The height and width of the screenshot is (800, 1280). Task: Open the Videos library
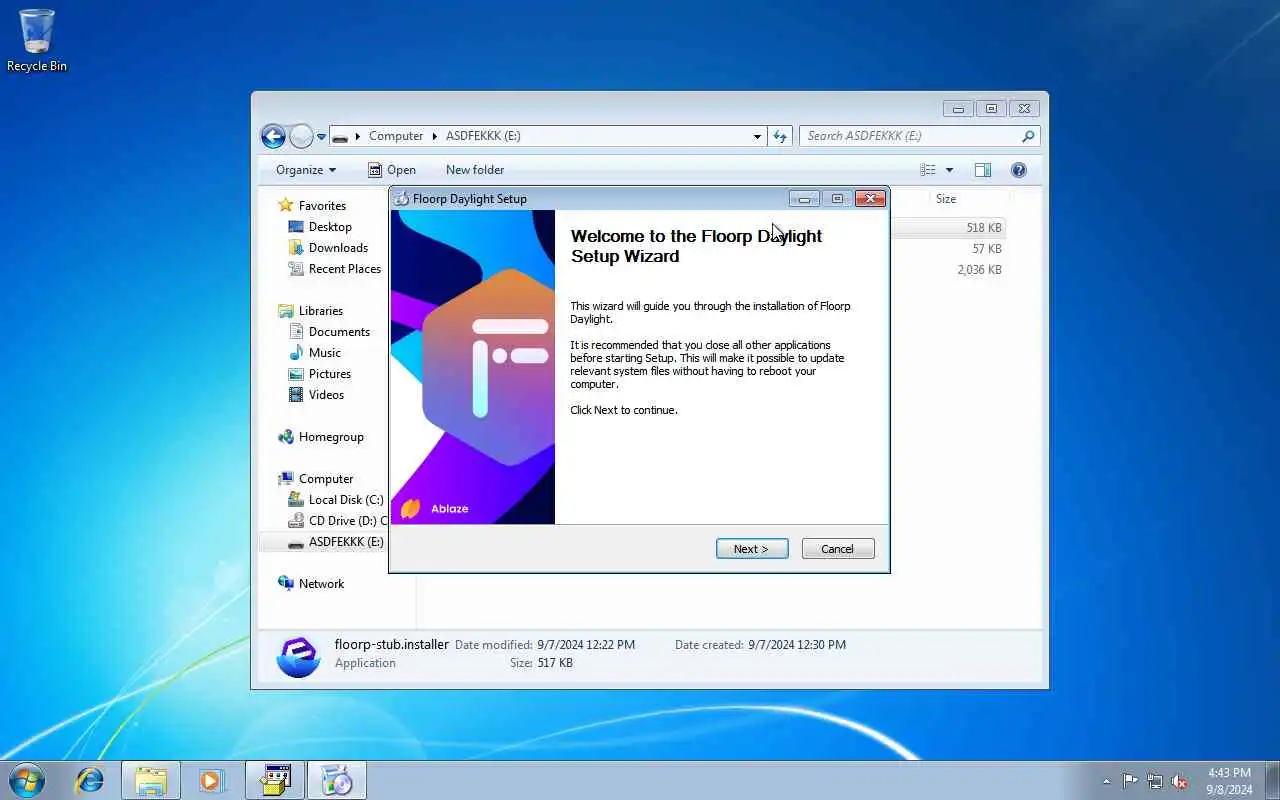[326, 395]
